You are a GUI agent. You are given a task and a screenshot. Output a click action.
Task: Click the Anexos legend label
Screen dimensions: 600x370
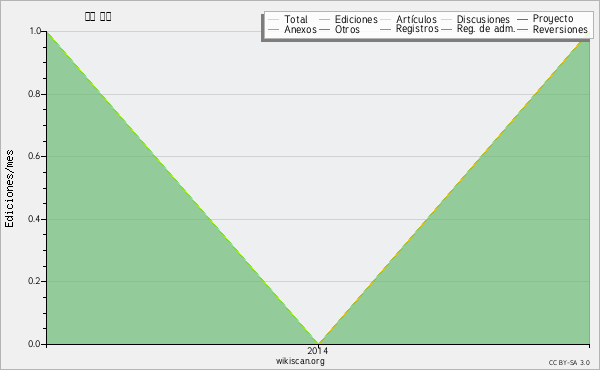[300, 29]
